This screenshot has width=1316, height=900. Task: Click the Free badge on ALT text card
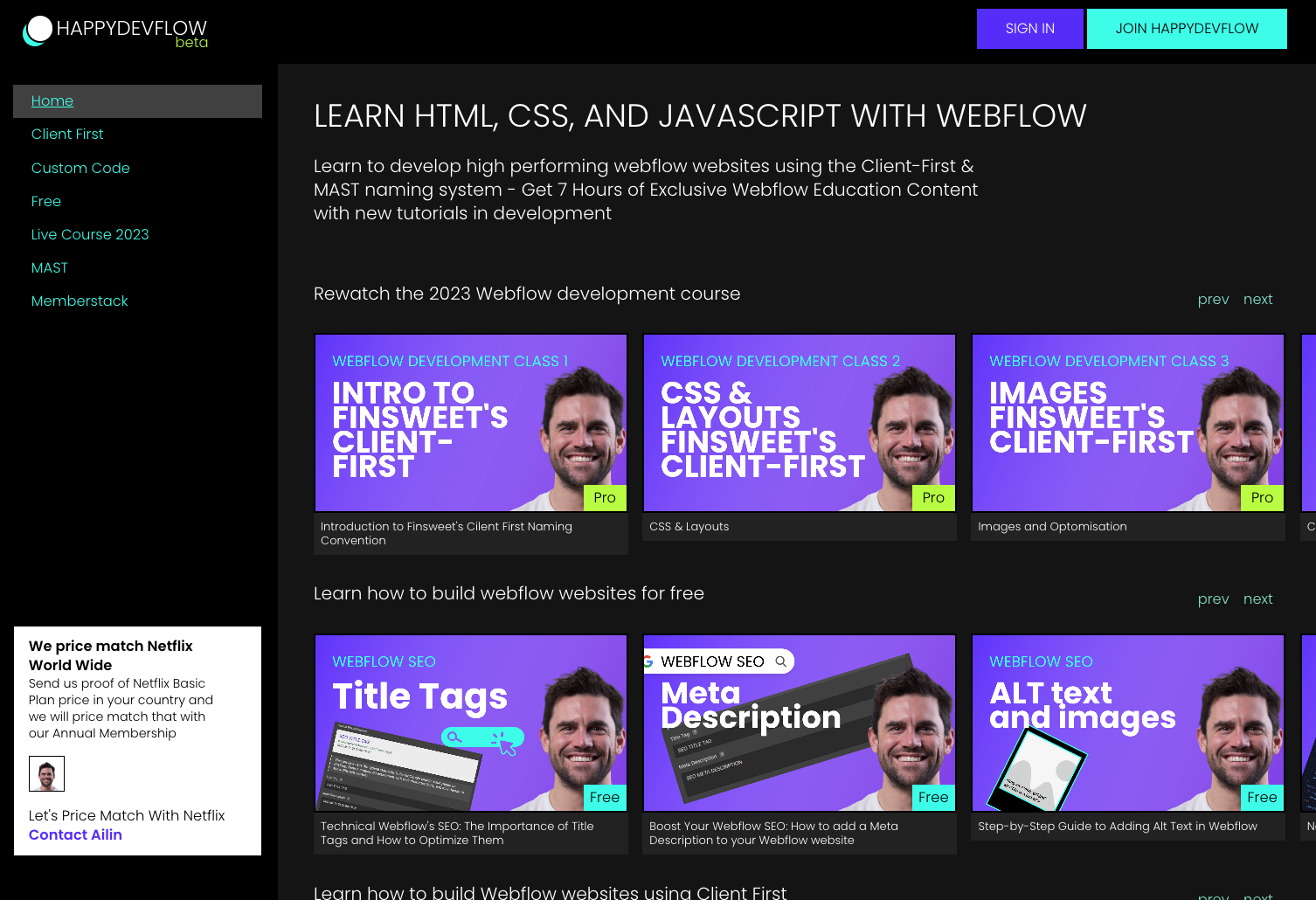1262,797
